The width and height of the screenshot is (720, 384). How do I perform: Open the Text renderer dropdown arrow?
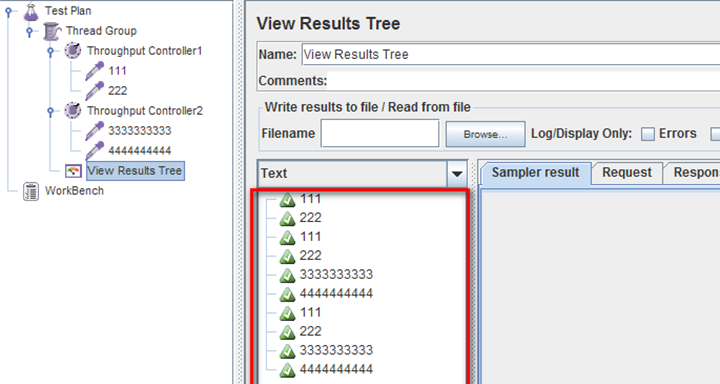(x=457, y=174)
